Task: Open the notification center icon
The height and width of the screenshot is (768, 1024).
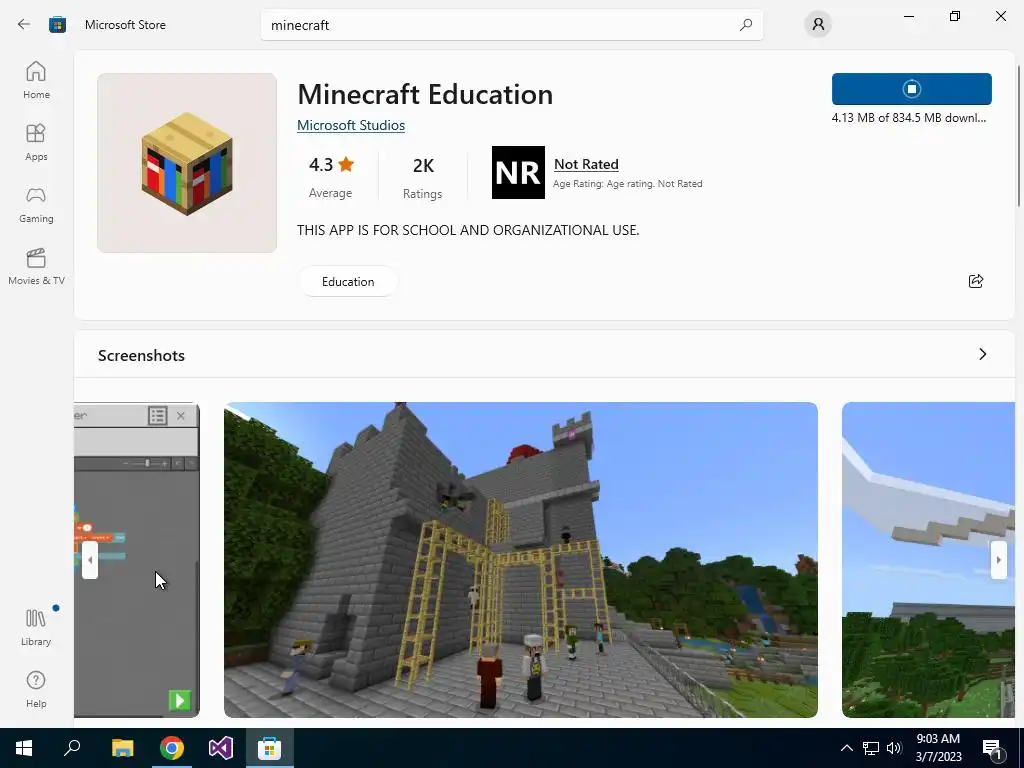Action: tap(992, 748)
